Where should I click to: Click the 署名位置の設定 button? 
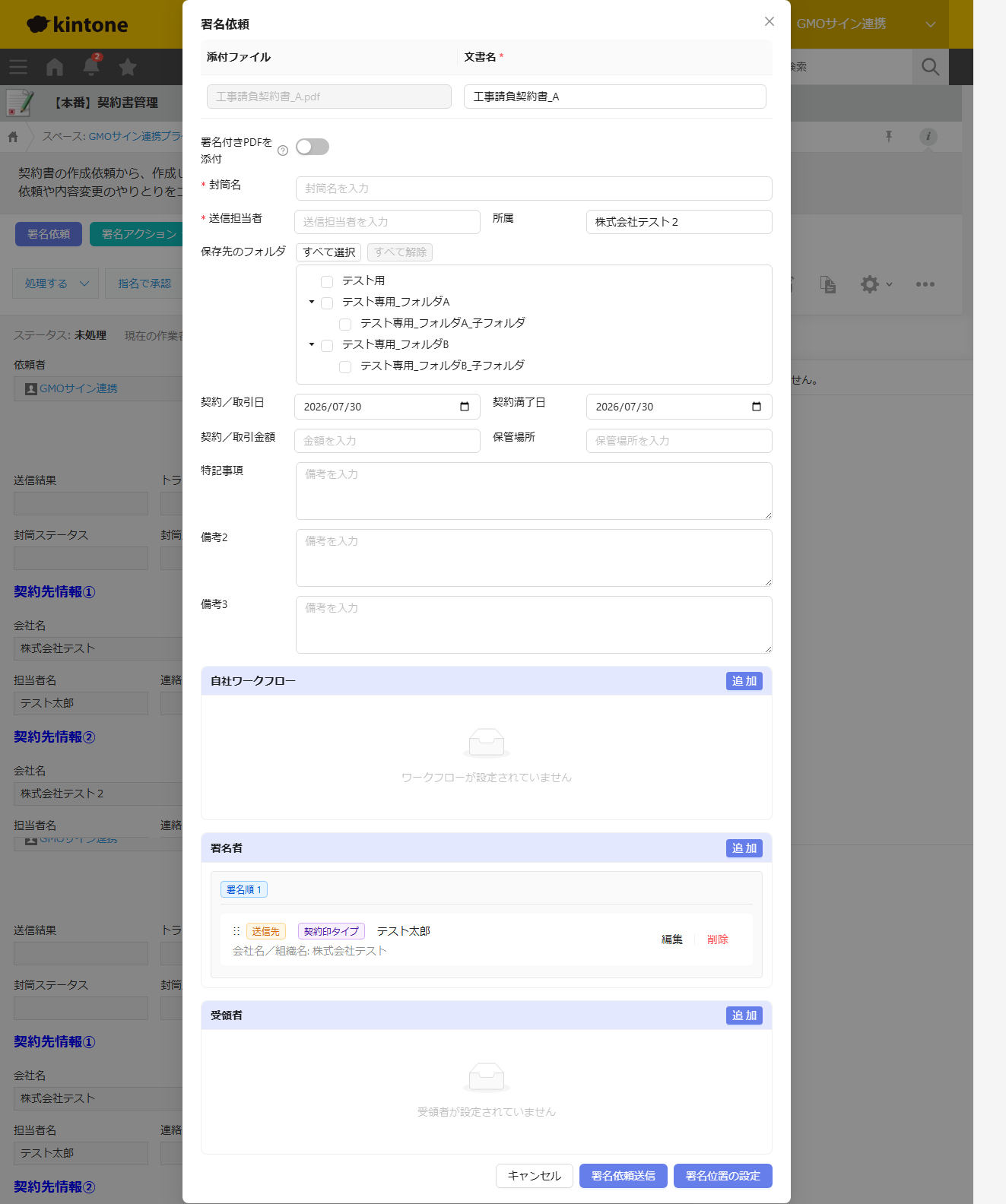coord(723,1176)
